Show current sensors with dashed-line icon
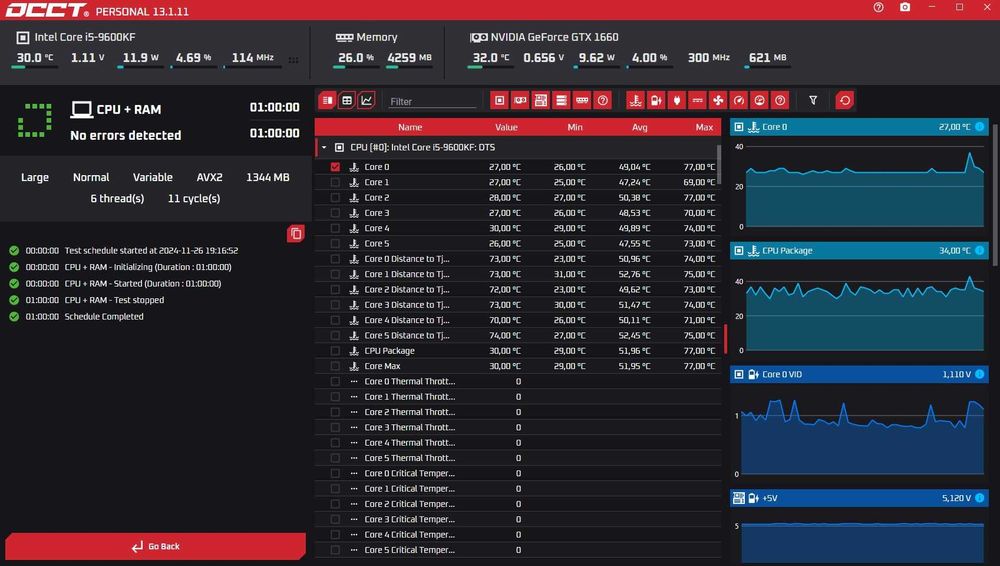1000x566 pixels. pos(697,100)
